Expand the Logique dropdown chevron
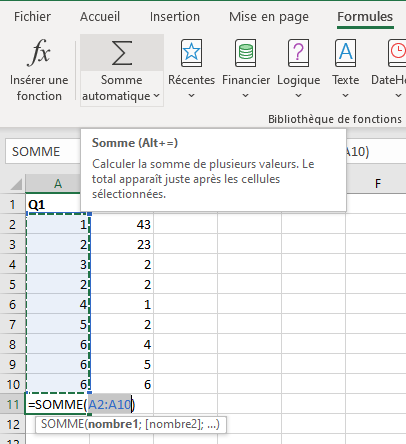This screenshot has width=406, height=444. click(299, 96)
